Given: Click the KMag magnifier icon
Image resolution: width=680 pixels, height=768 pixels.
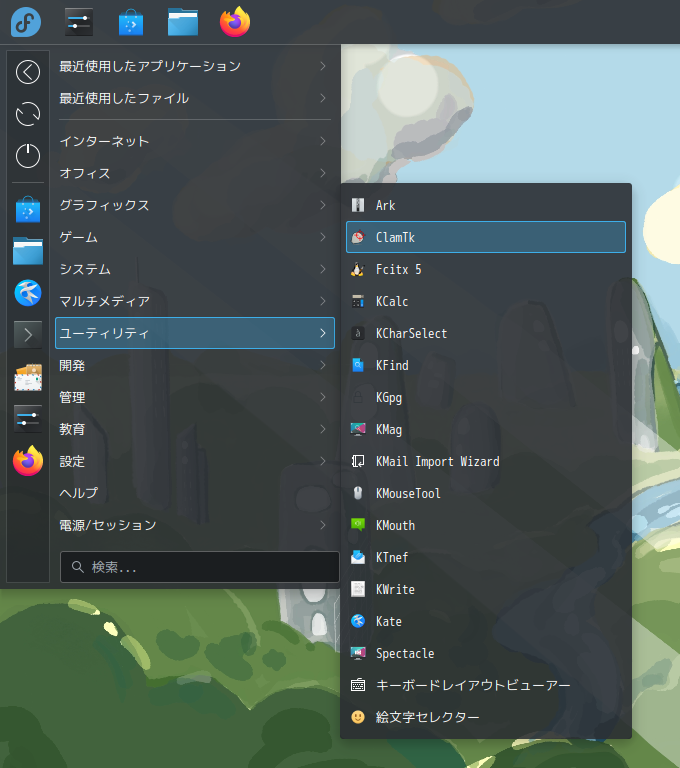Looking at the screenshot, I should [x=358, y=430].
